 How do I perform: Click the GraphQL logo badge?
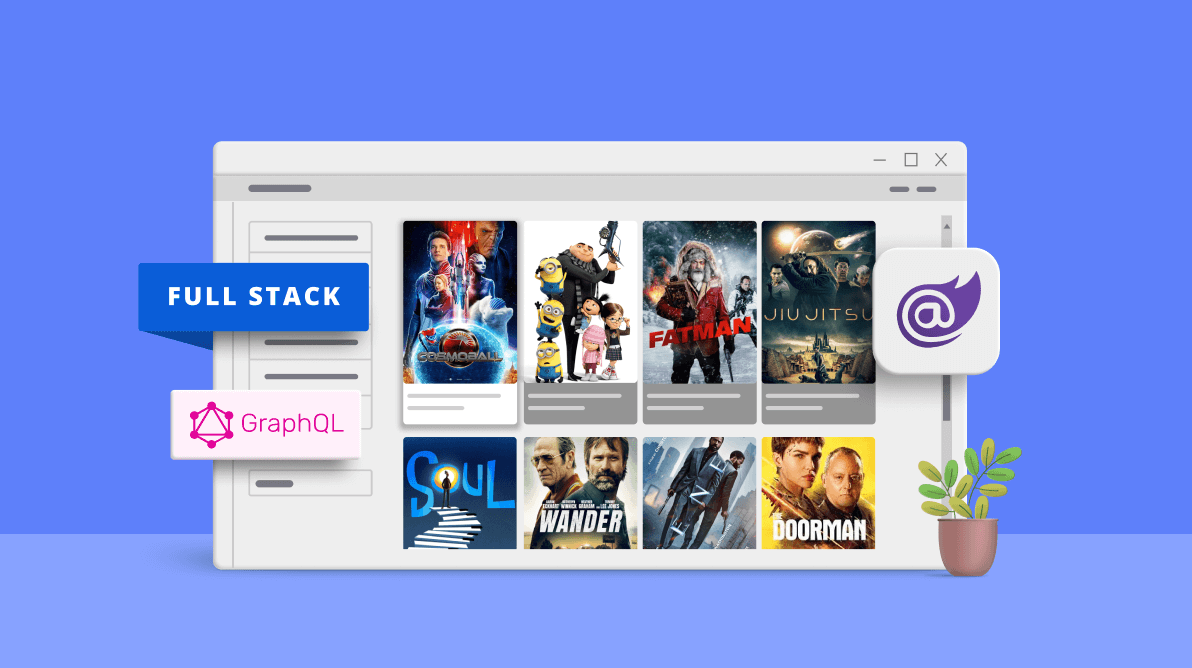coord(266,424)
